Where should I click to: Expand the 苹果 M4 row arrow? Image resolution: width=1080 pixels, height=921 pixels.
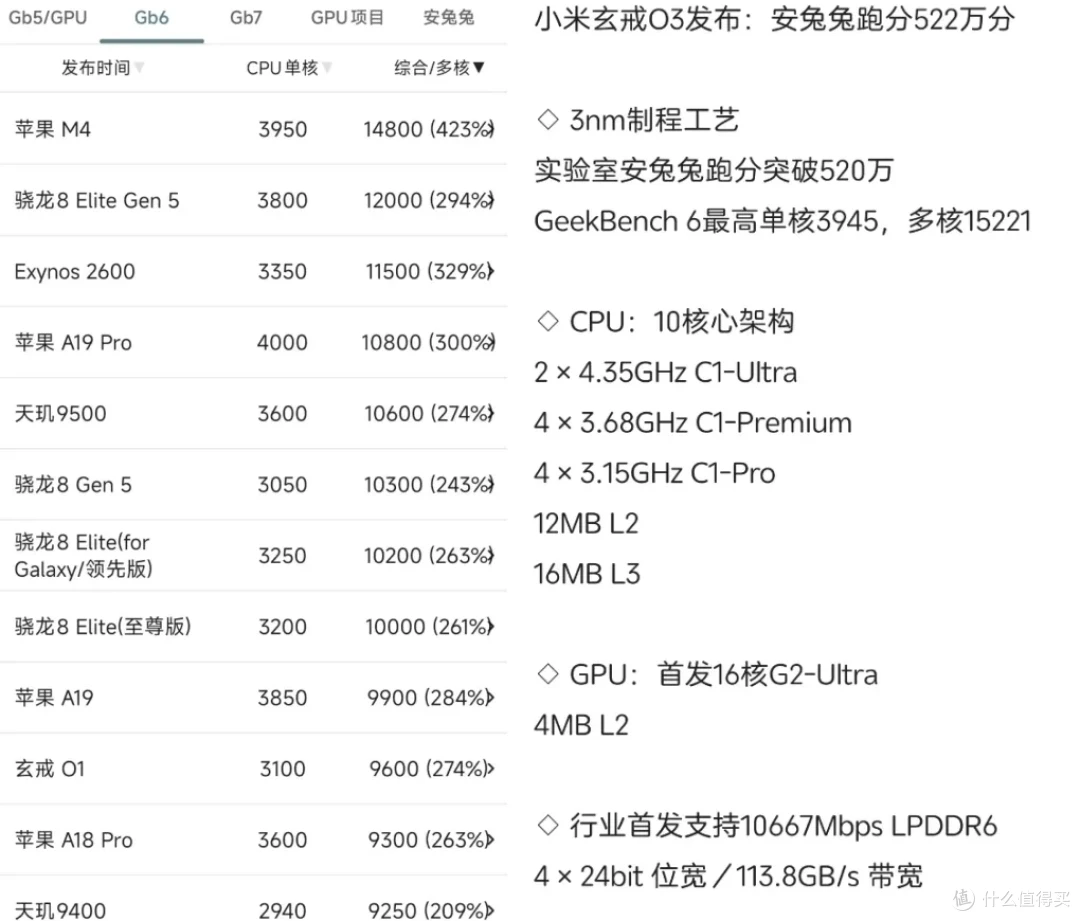tap(490, 130)
